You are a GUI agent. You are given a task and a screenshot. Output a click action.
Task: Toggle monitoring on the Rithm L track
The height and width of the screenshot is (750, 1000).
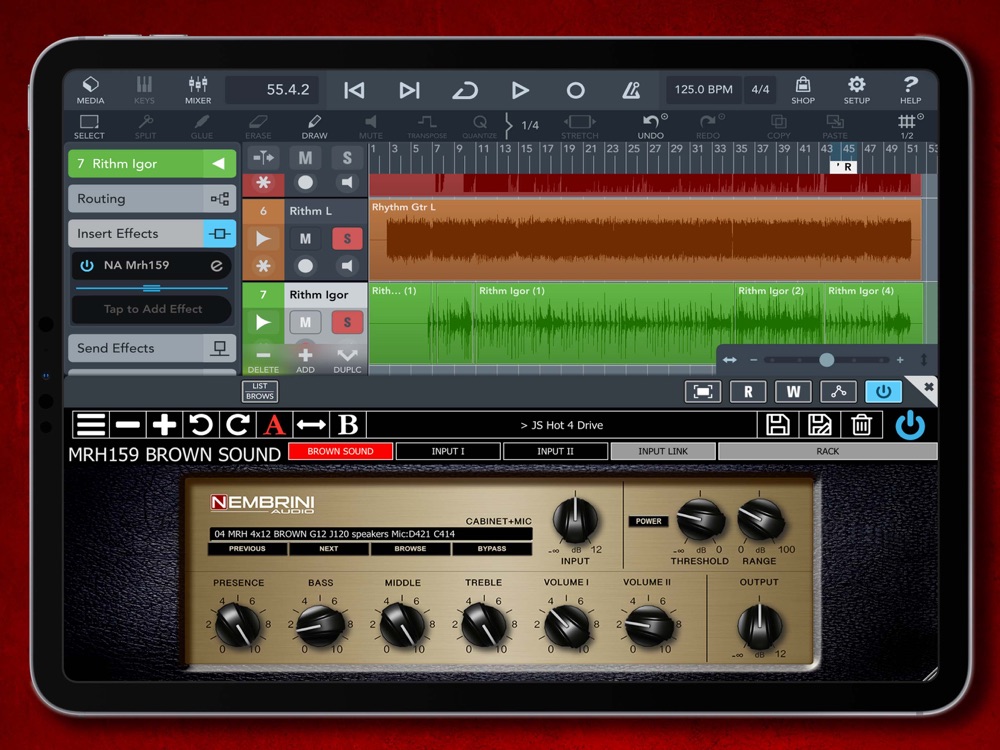[347, 266]
